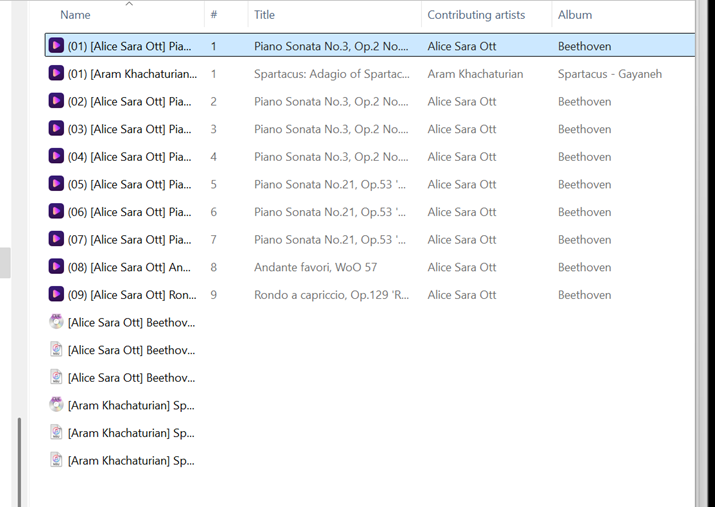Select the Andante favori, WoO 57 row
The width and height of the screenshot is (715, 507).
coord(370,267)
